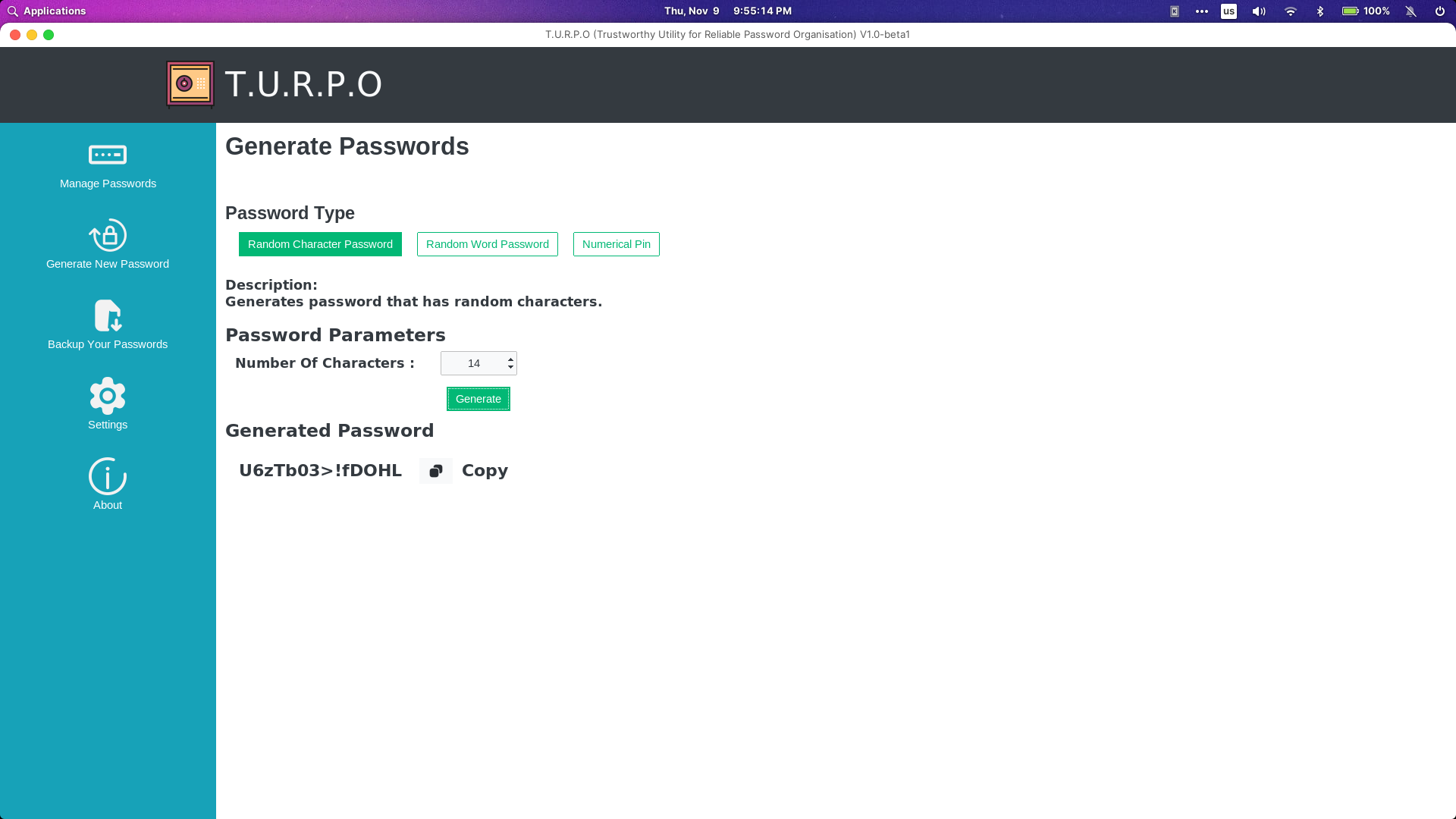Toggle Random Word Password selection

coord(487,244)
